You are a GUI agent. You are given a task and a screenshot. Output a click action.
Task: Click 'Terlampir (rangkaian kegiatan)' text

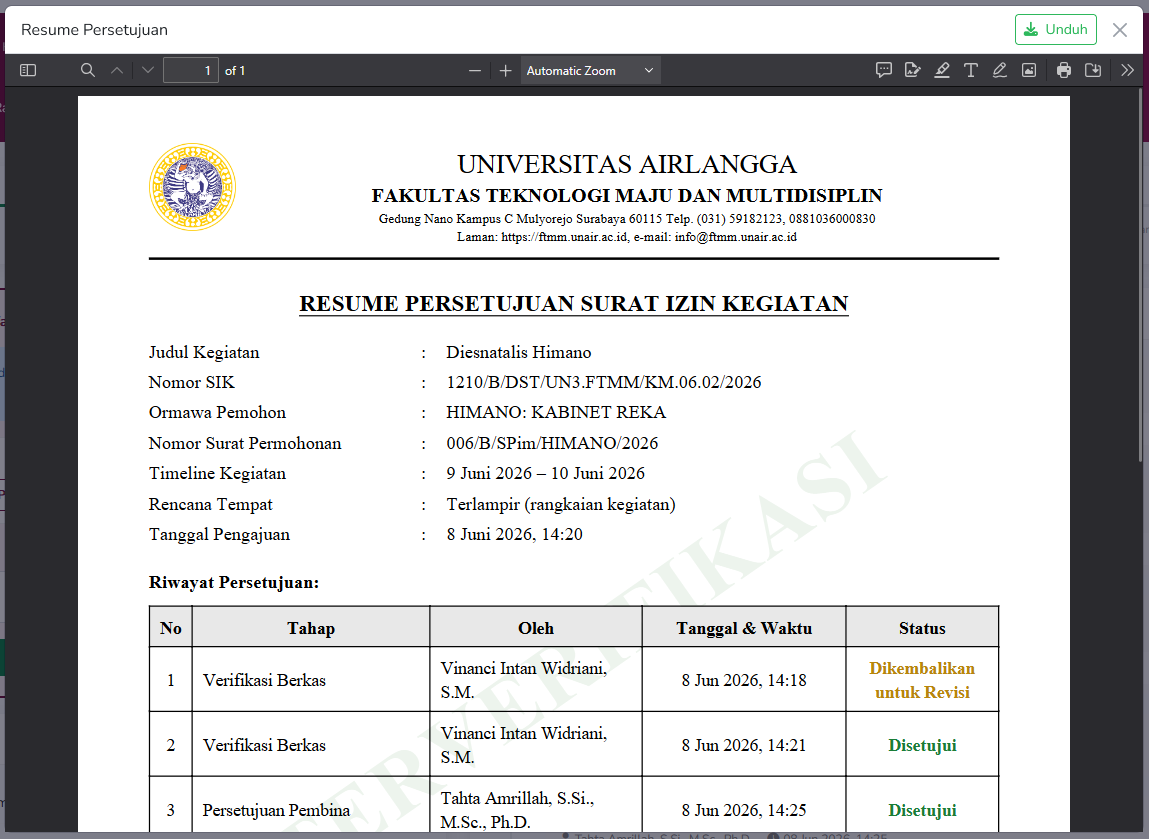(x=561, y=504)
